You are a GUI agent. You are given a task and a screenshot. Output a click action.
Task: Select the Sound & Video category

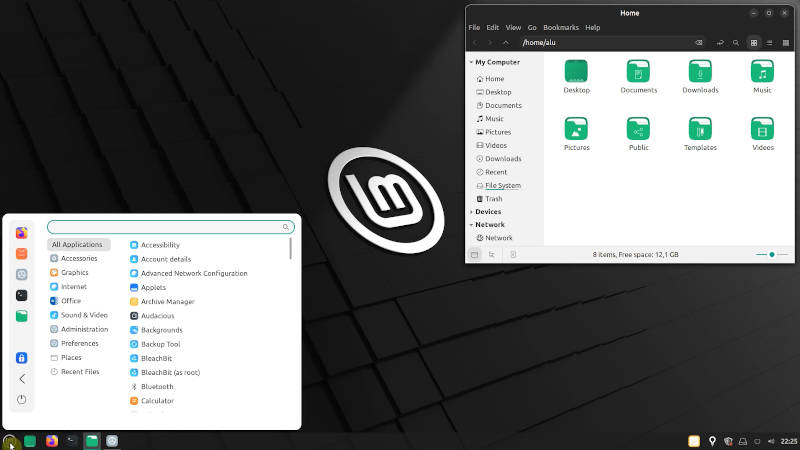tap(79, 315)
